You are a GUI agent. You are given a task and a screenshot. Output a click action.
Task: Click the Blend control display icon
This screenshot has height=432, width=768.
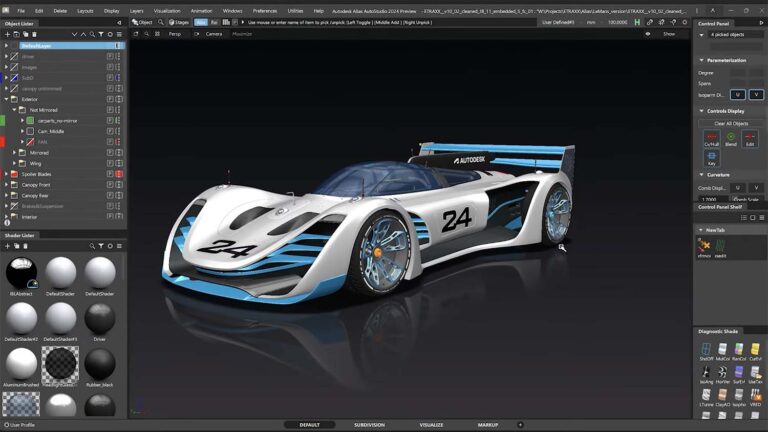tap(730, 138)
